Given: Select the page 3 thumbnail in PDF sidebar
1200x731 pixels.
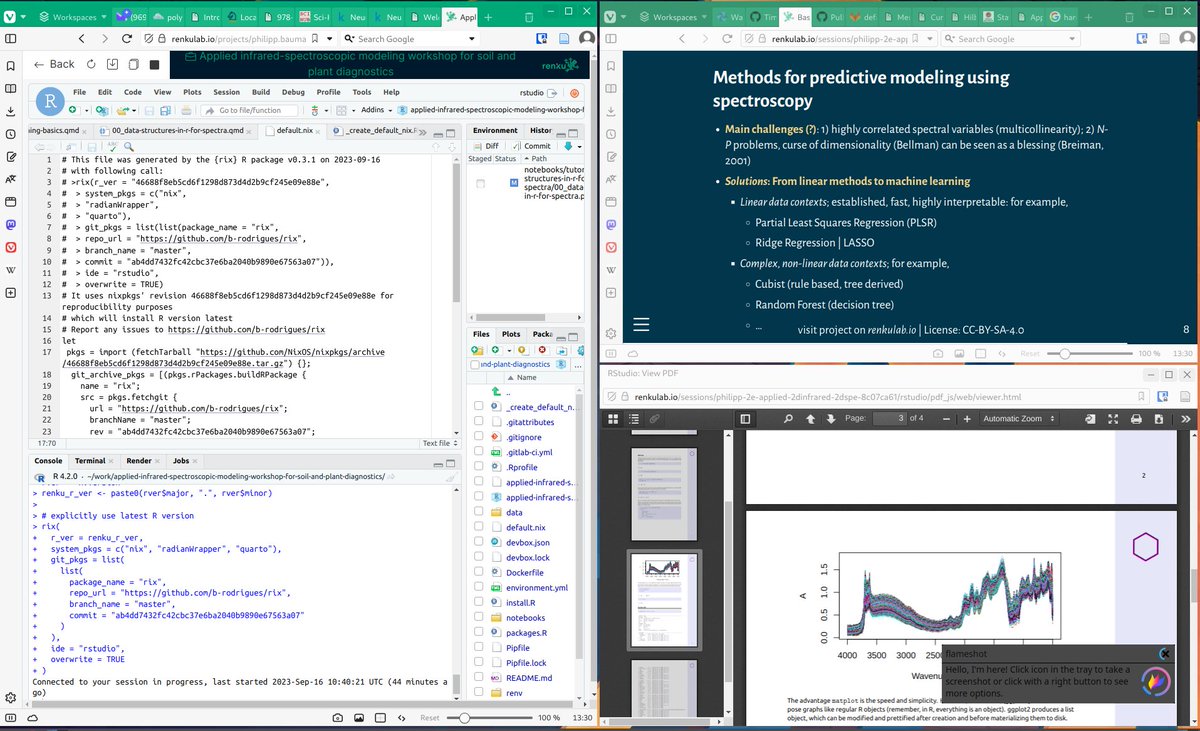Looking at the screenshot, I should [664, 599].
